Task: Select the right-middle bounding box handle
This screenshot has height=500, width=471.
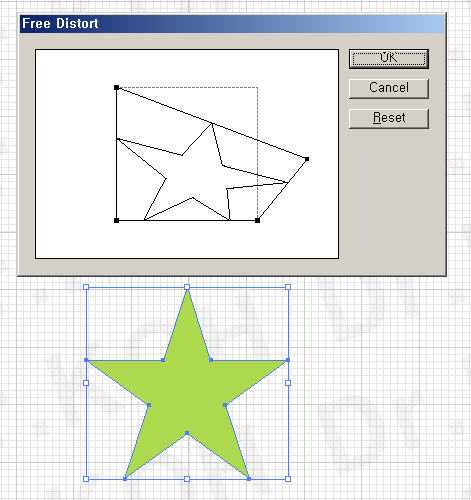Action: click(x=288, y=383)
